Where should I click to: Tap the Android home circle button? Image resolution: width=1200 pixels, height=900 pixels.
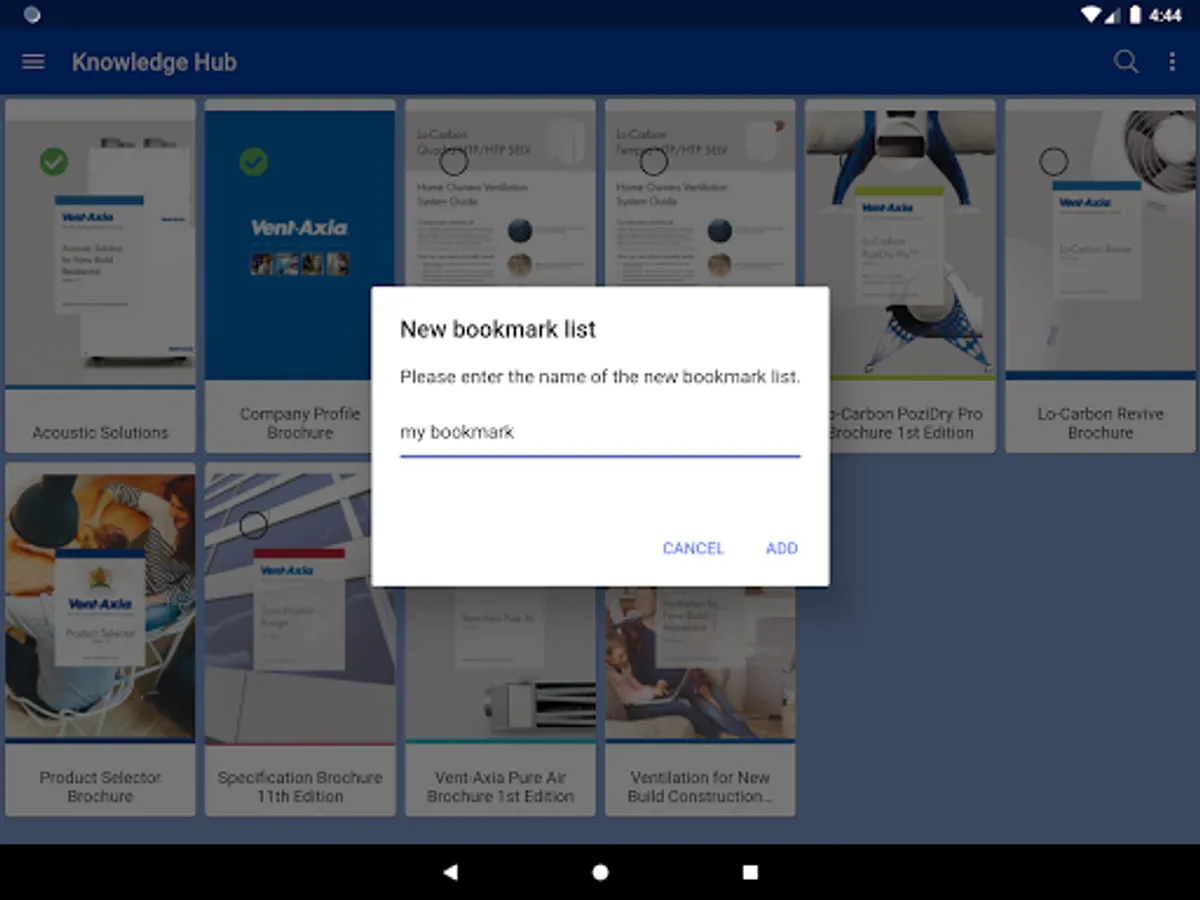tap(600, 872)
